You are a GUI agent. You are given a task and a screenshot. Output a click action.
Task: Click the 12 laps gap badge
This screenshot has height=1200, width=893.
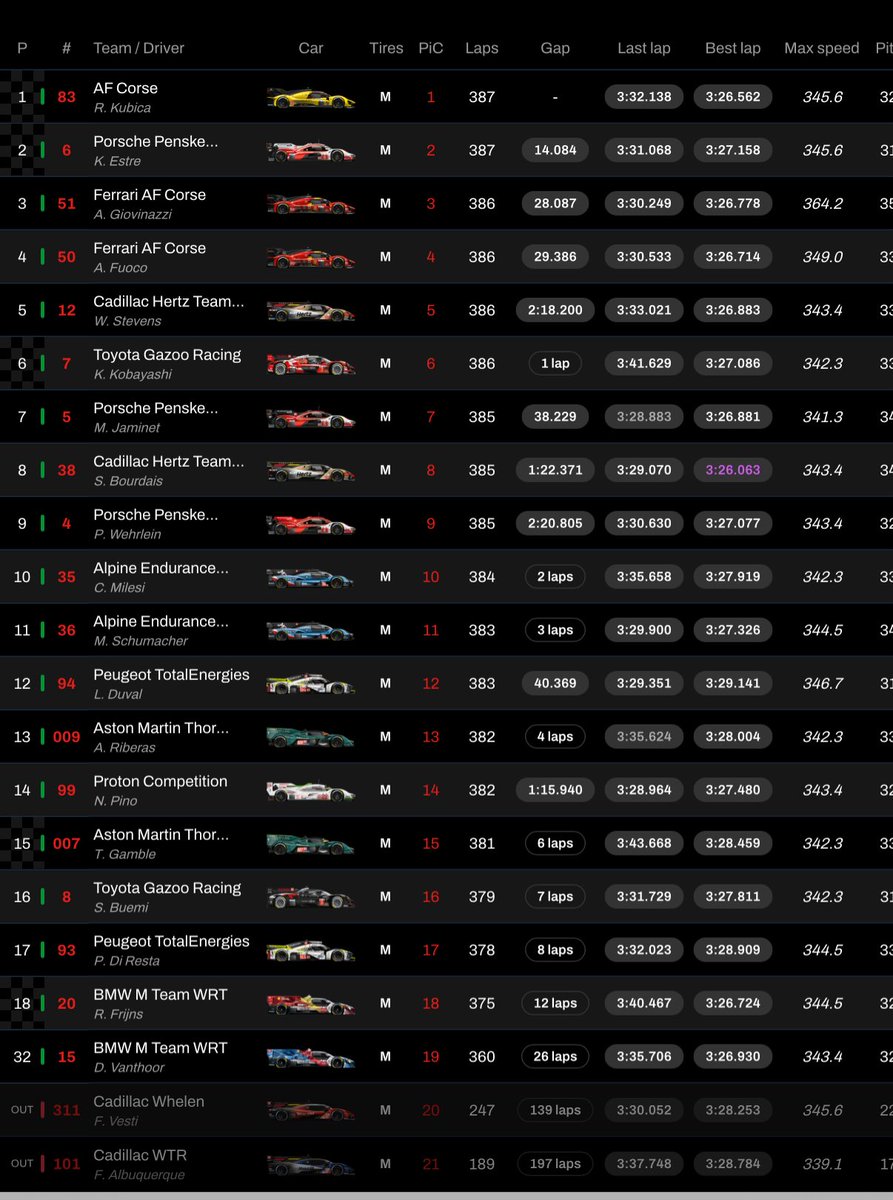click(555, 1003)
